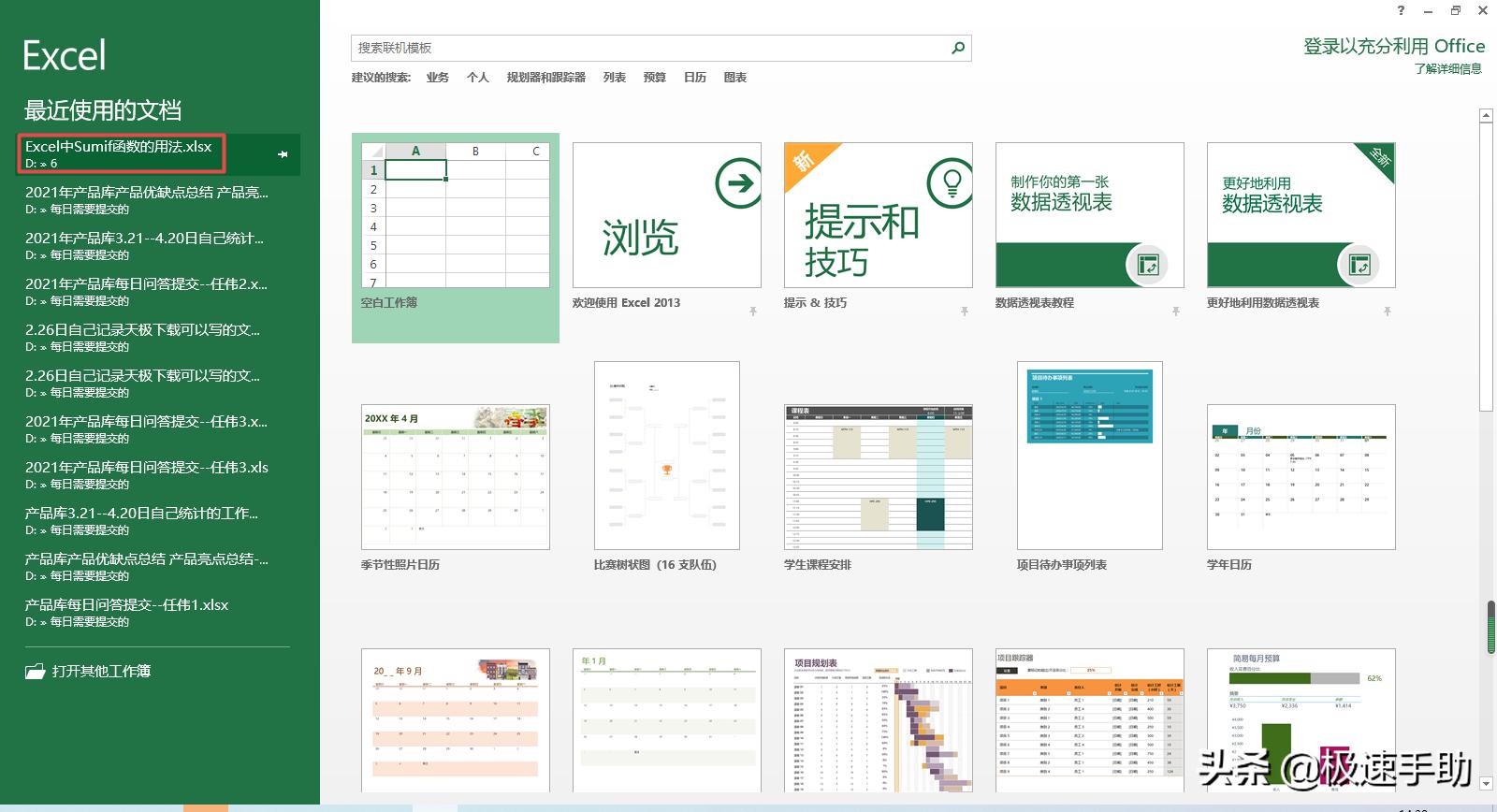
Task: Search suggested category 个人
Action: point(478,78)
